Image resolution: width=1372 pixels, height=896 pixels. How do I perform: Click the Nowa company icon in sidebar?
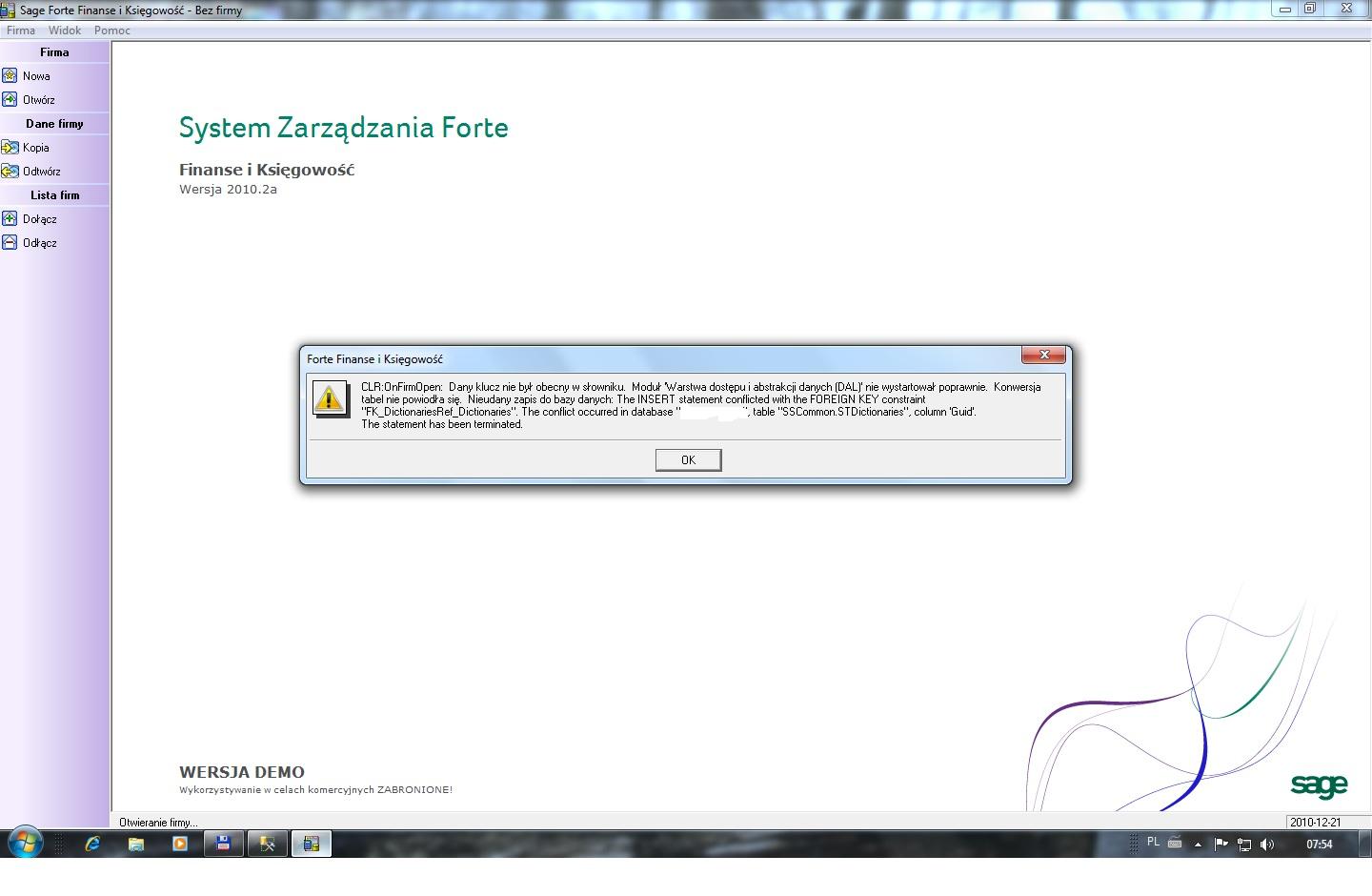pyautogui.click(x=10, y=75)
